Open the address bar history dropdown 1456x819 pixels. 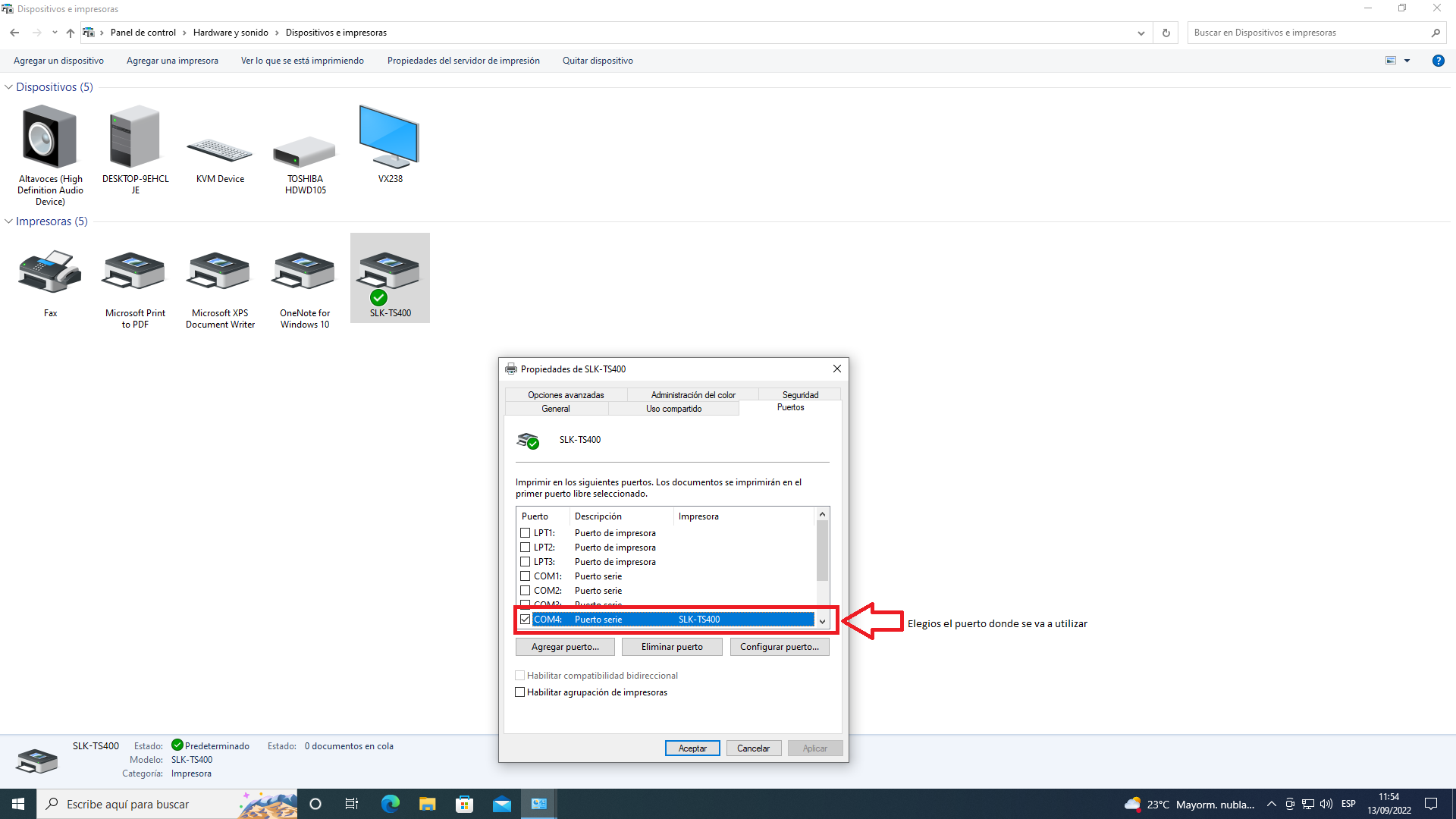point(1141,33)
